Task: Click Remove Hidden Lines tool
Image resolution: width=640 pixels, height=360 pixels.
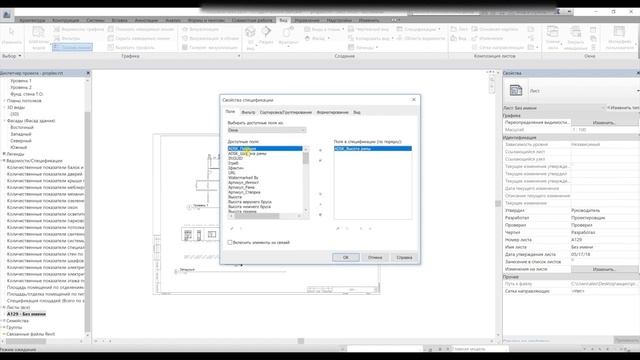Action: pos(139,38)
